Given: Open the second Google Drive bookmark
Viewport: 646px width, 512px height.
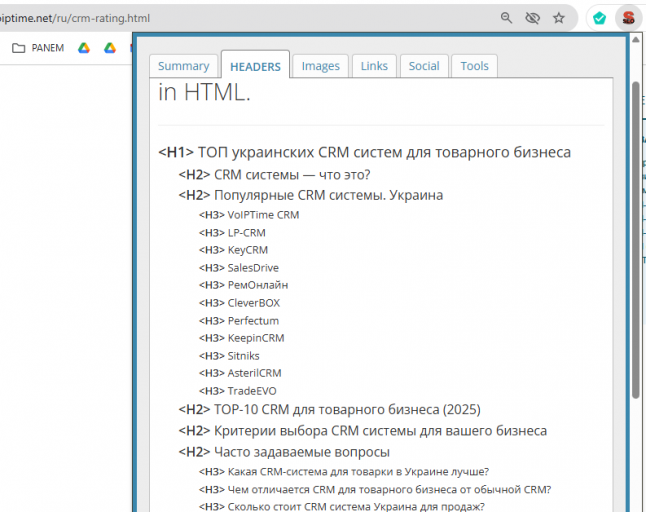Looking at the screenshot, I should pyautogui.click(x=110, y=48).
